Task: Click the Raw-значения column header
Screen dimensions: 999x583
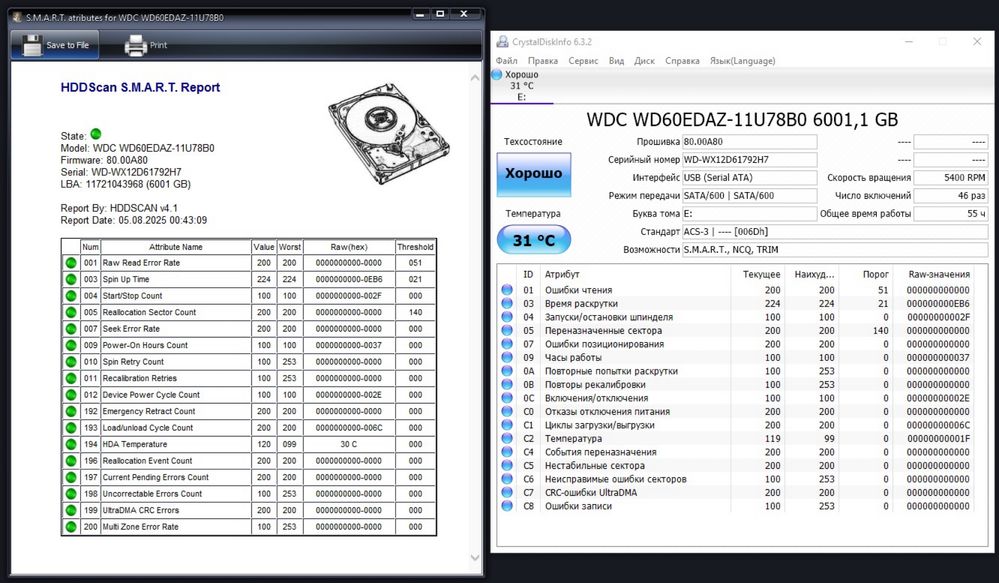Action: [x=939, y=274]
